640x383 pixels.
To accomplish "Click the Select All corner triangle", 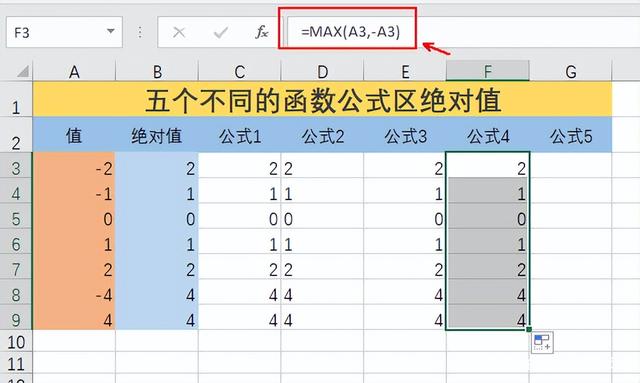I will click(23, 71).
